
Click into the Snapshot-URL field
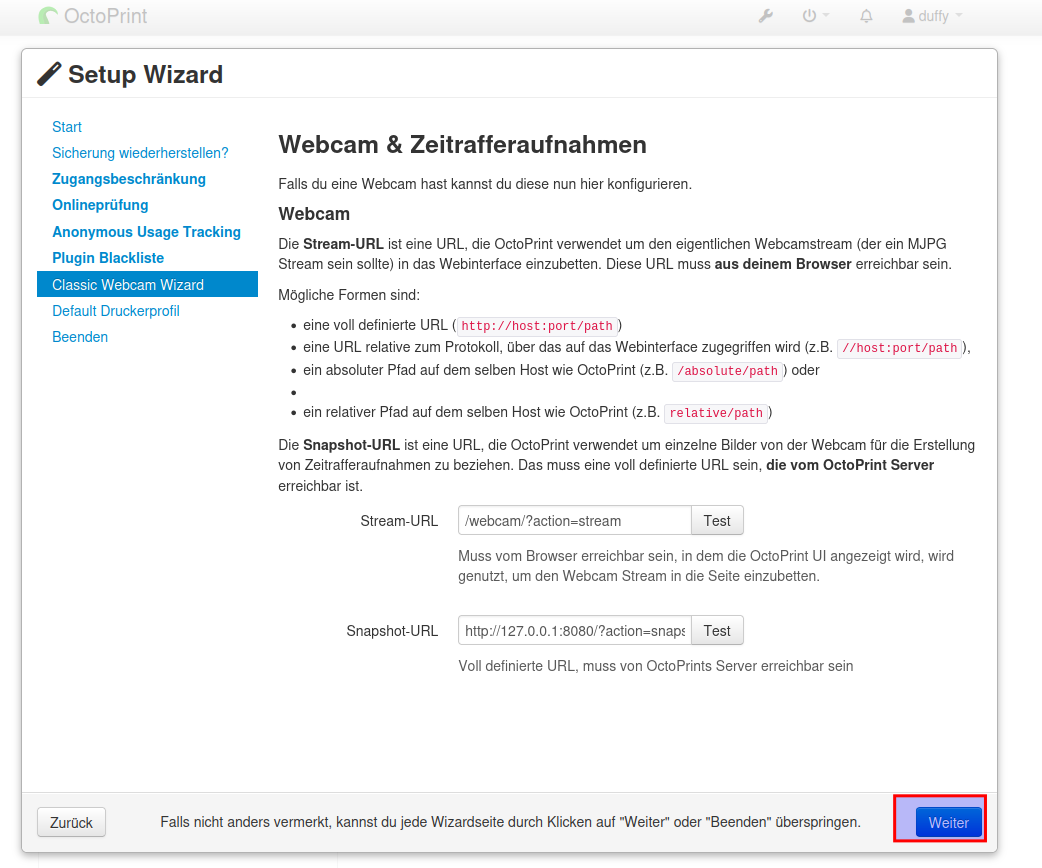point(574,631)
